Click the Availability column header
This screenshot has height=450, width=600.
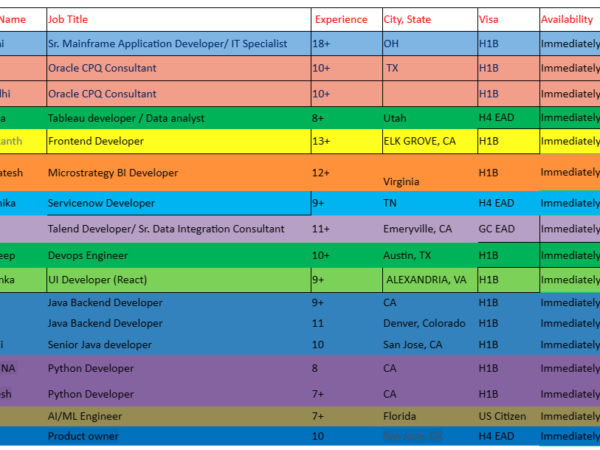pos(567,19)
